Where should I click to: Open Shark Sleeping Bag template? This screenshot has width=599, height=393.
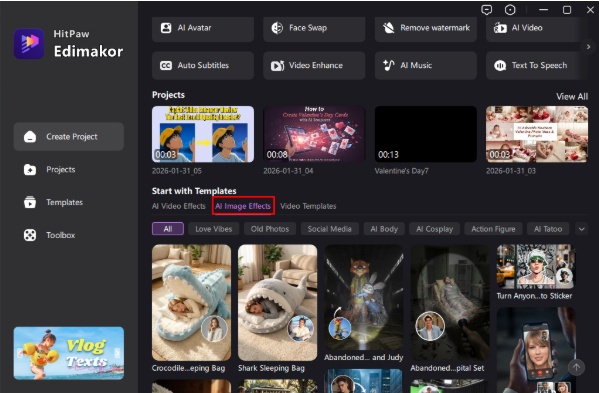277,302
